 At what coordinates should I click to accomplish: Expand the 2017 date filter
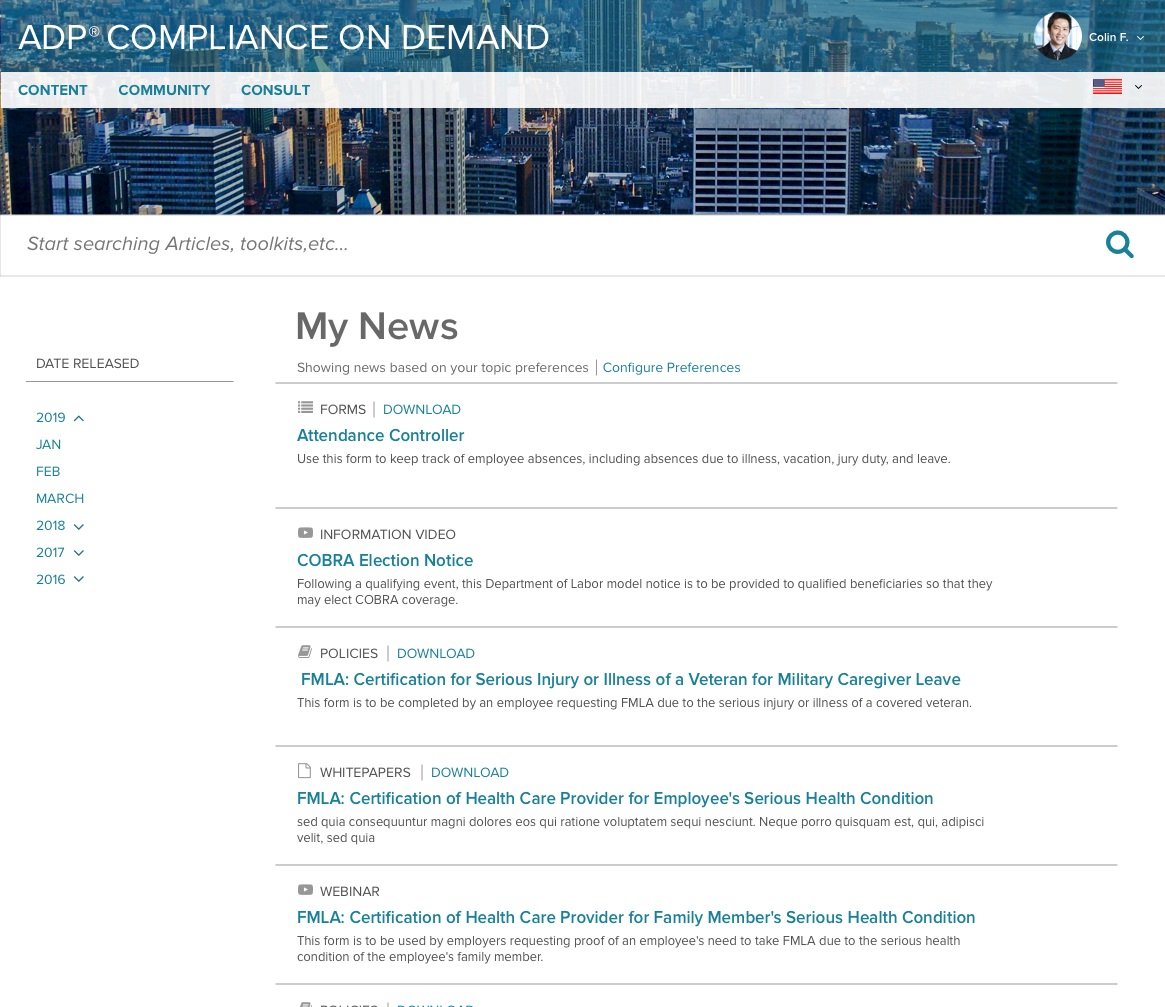coord(79,553)
